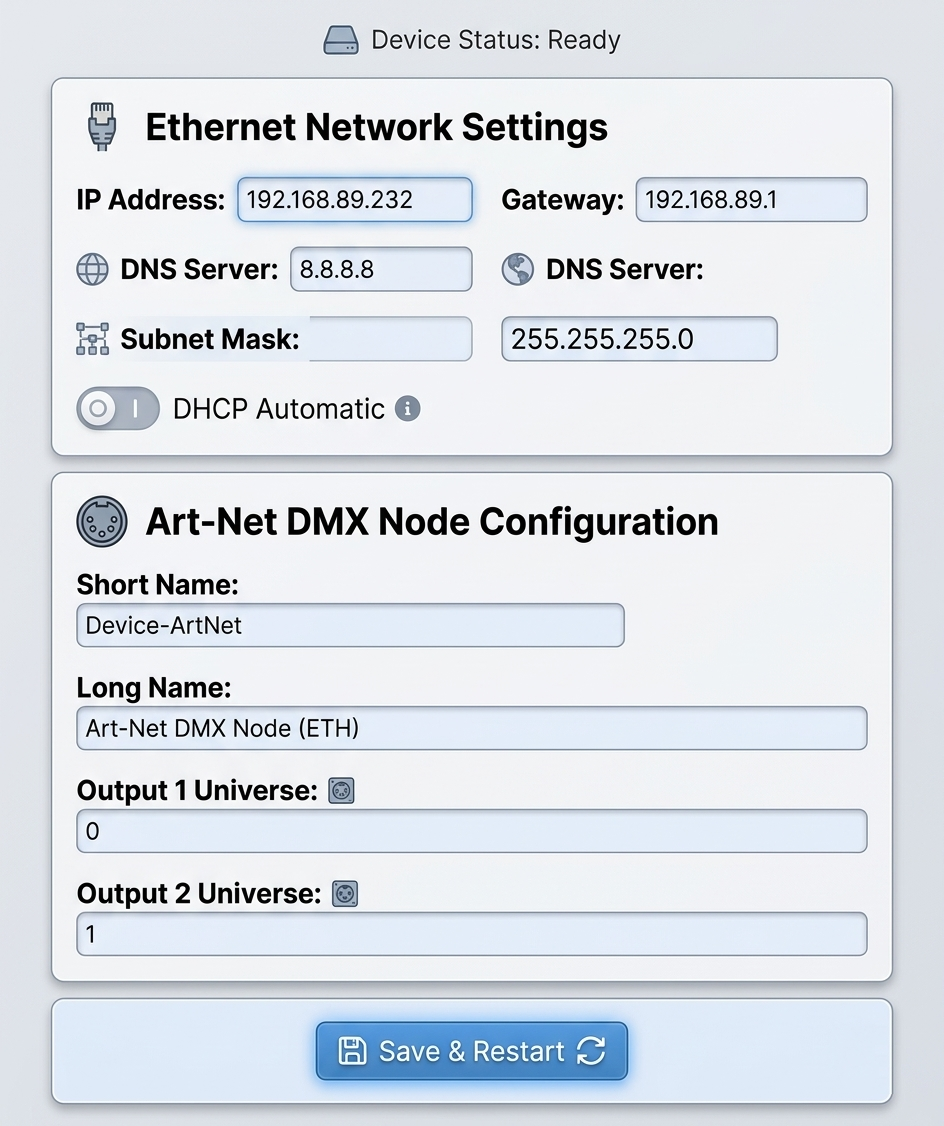Focus the IP Address field showing 192.168.89.232

(x=355, y=200)
